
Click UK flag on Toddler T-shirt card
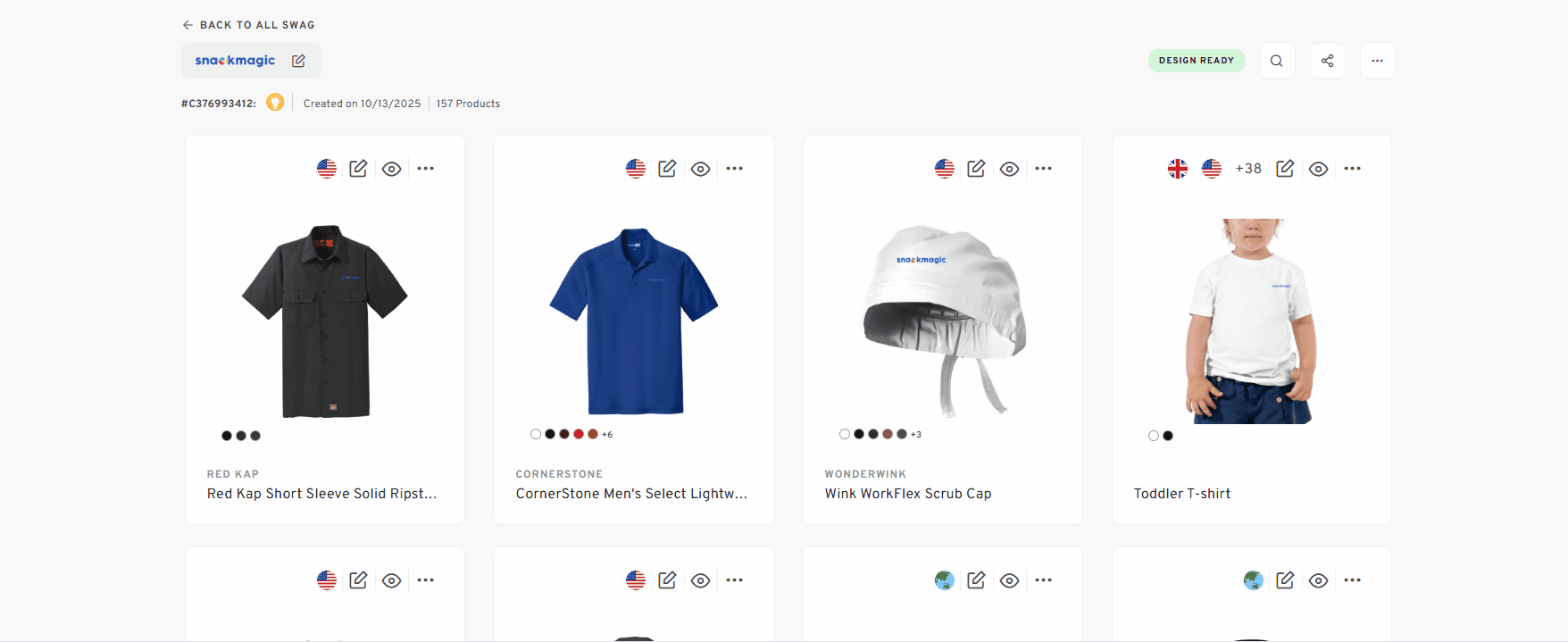tap(1178, 169)
